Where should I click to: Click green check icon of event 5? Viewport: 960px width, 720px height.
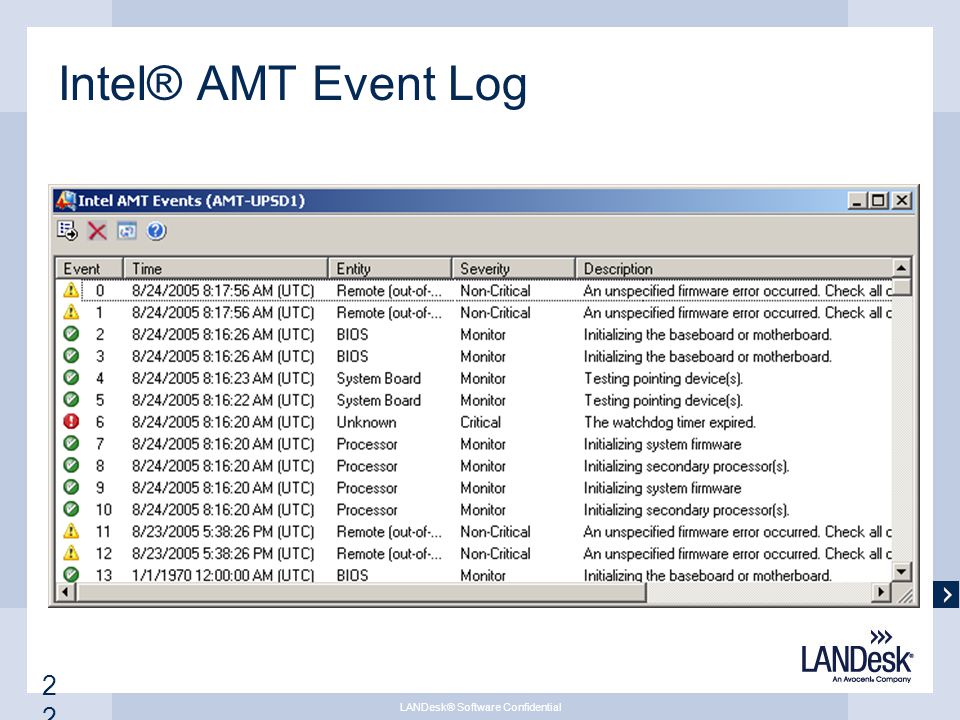click(71, 399)
